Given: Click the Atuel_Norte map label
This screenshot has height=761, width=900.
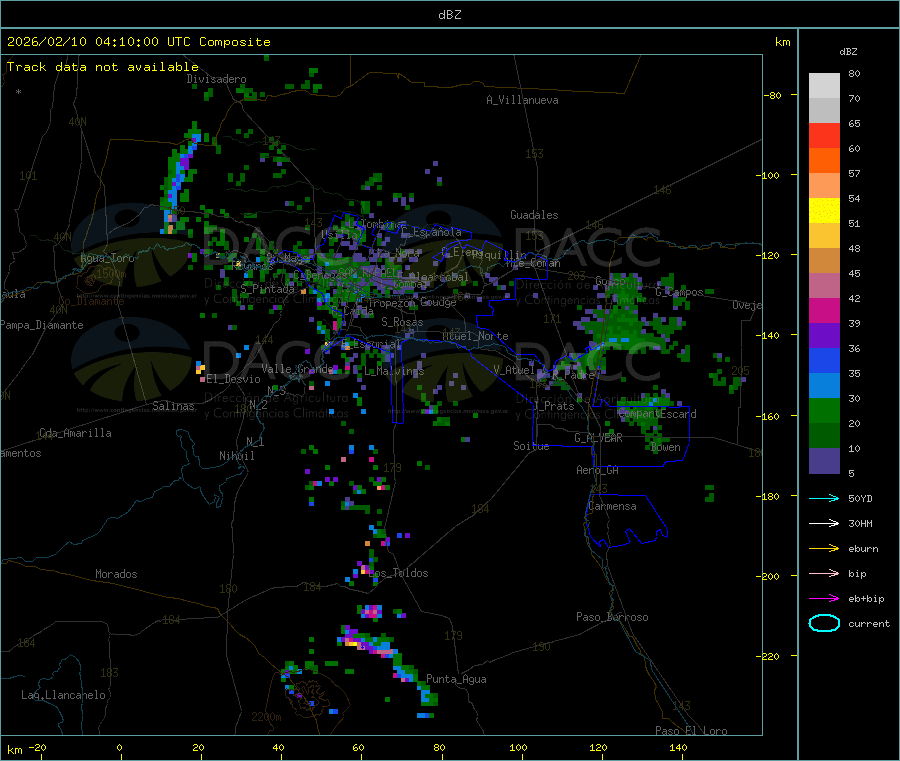Looking at the screenshot, I should pos(475,336).
